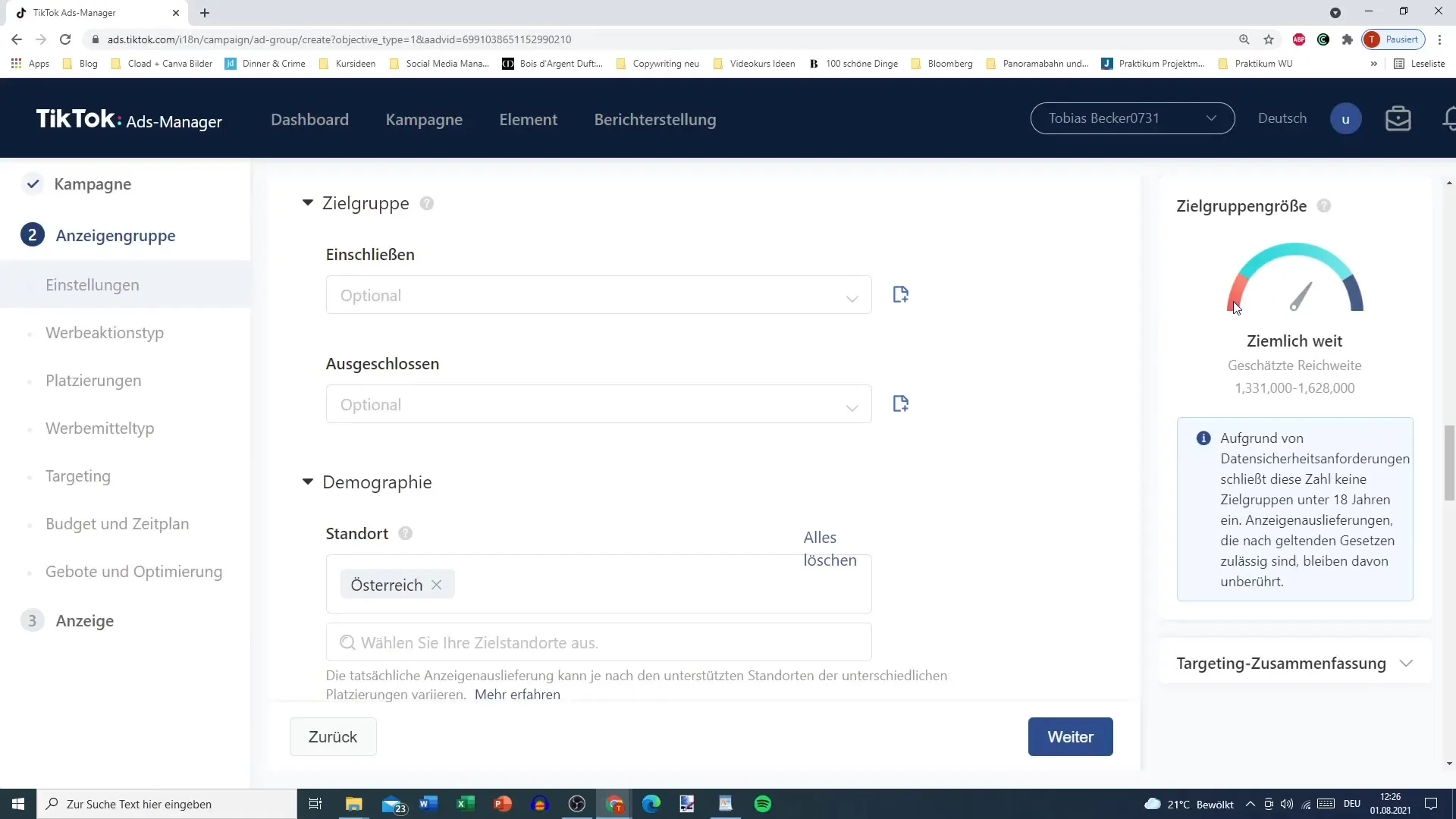Click the TikTok Ads-Manager logo icon
This screenshot has height=819, width=1456.
pyautogui.click(x=127, y=119)
